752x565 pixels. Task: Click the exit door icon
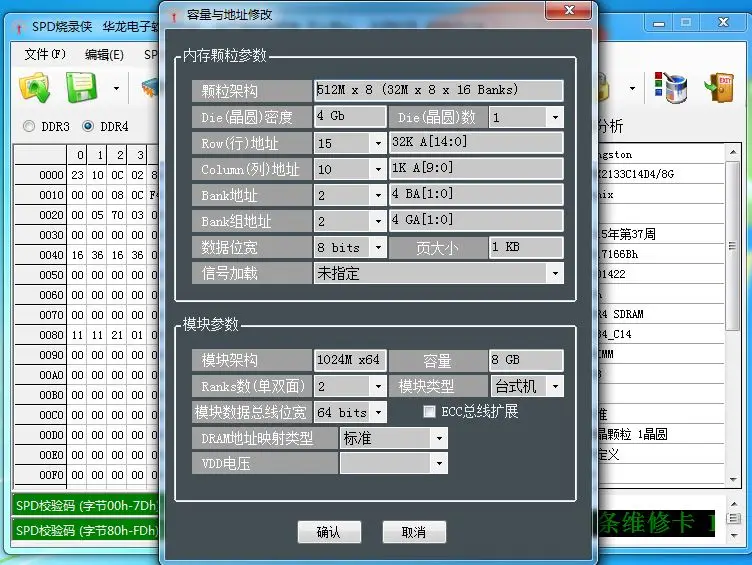coord(719,88)
